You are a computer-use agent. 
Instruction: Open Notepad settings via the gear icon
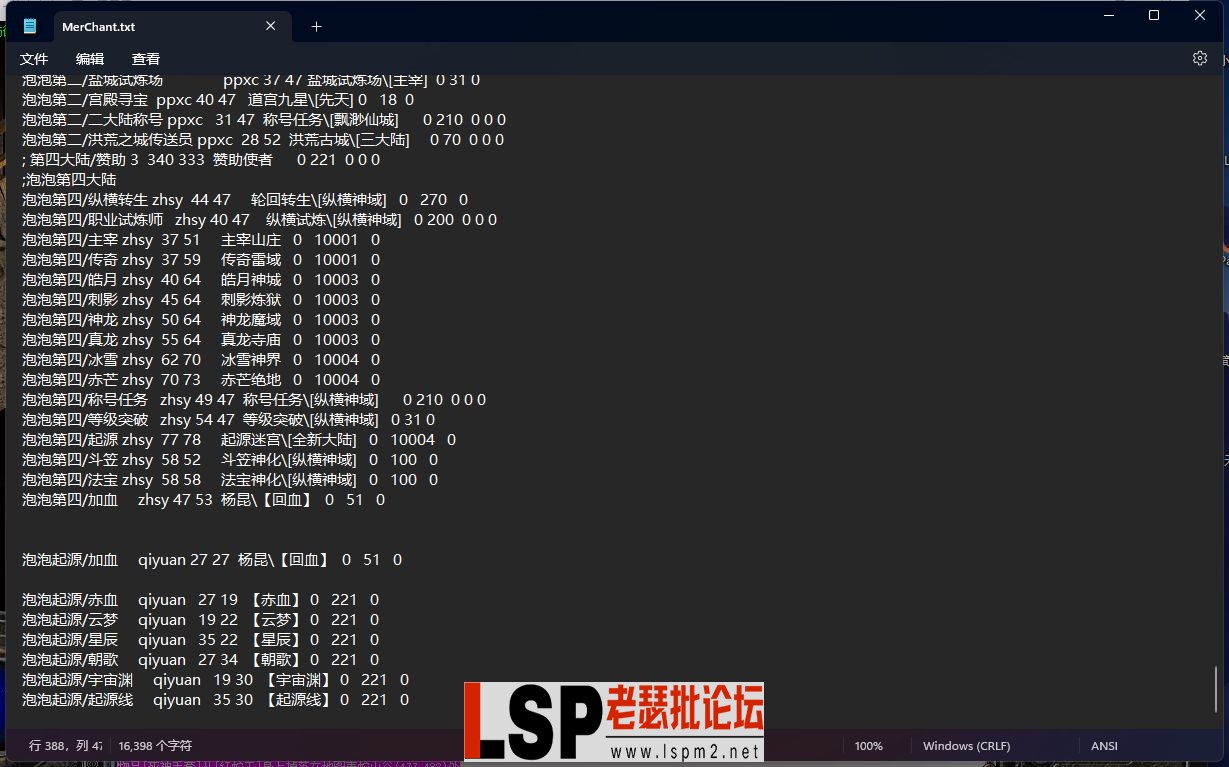(1199, 58)
